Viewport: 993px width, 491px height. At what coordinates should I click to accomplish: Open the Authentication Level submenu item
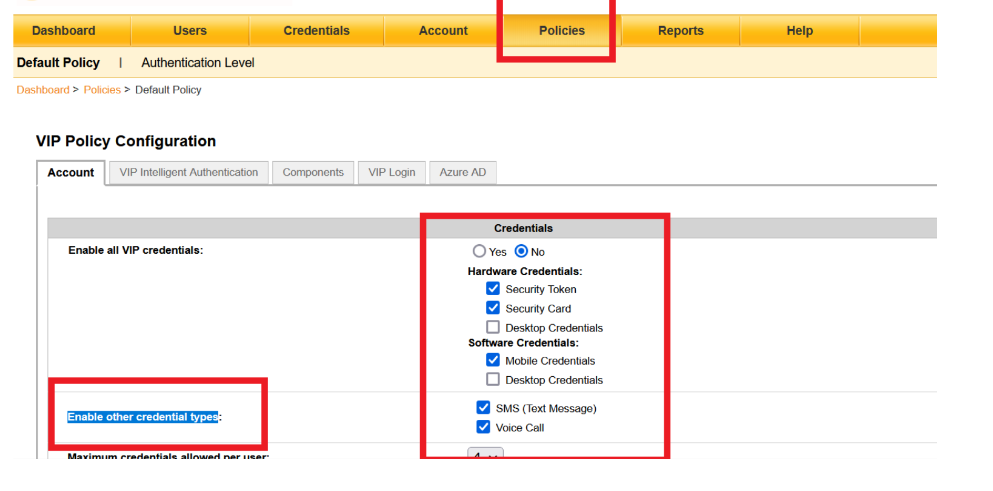point(198,63)
